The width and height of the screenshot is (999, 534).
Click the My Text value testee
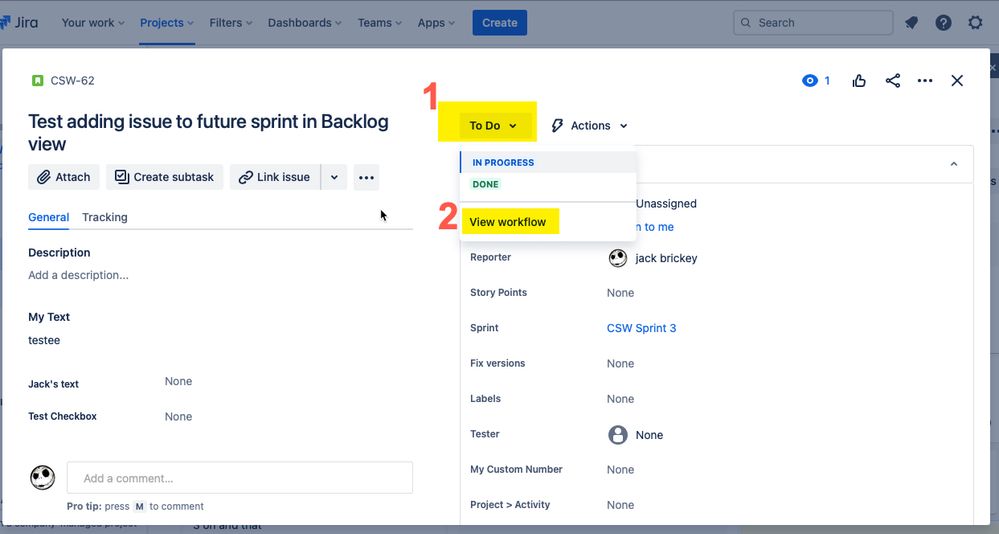point(44,340)
